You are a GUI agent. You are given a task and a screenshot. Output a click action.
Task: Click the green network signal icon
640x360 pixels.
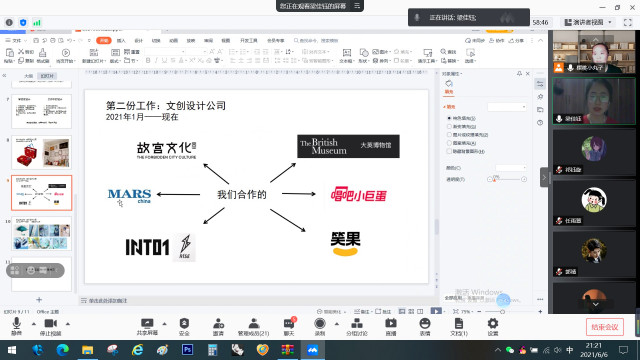37,22
